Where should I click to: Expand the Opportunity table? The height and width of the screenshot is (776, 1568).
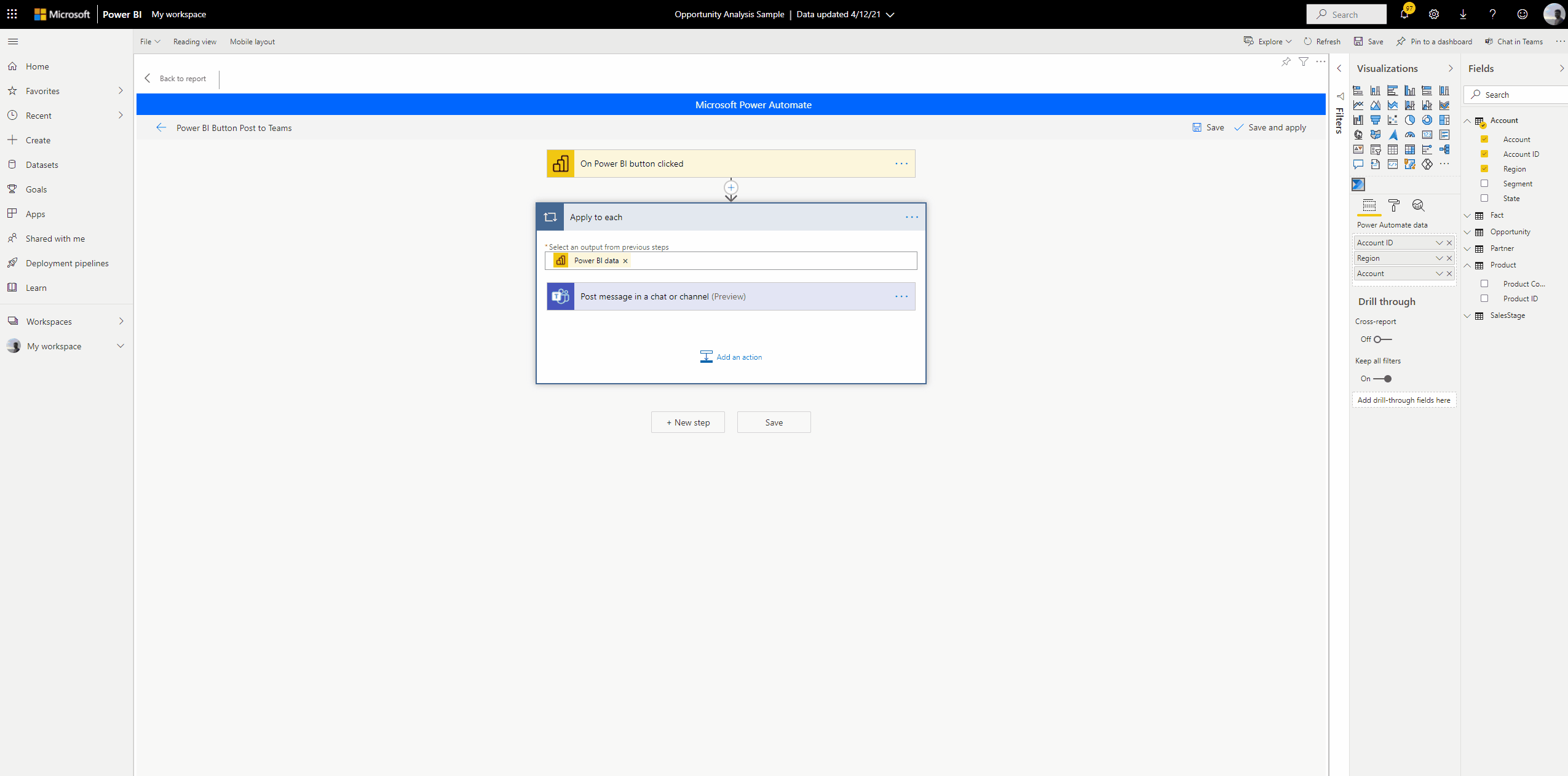[1467, 232]
